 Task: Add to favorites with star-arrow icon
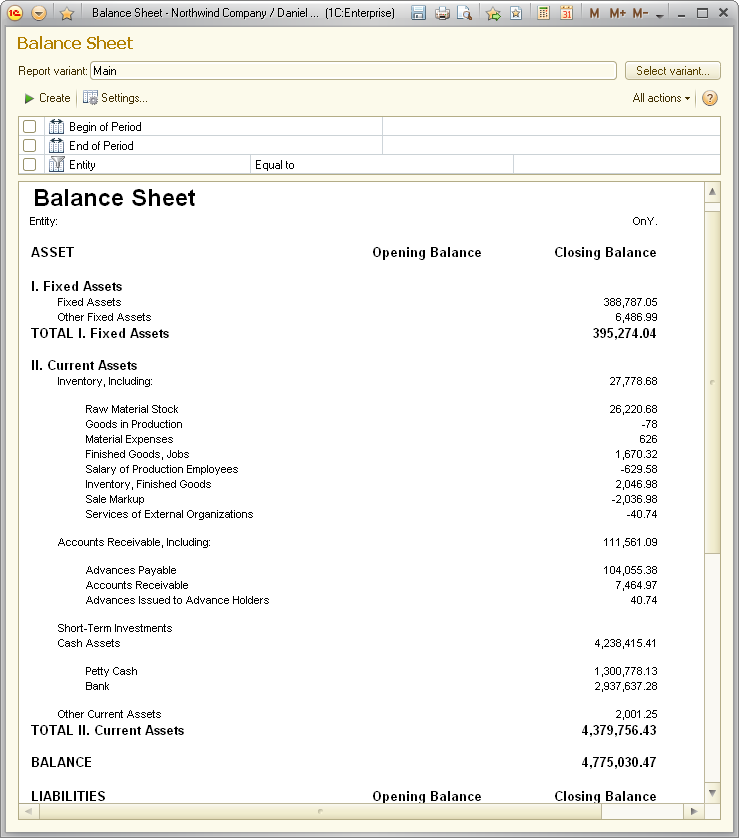pyautogui.click(x=493, y=13)
